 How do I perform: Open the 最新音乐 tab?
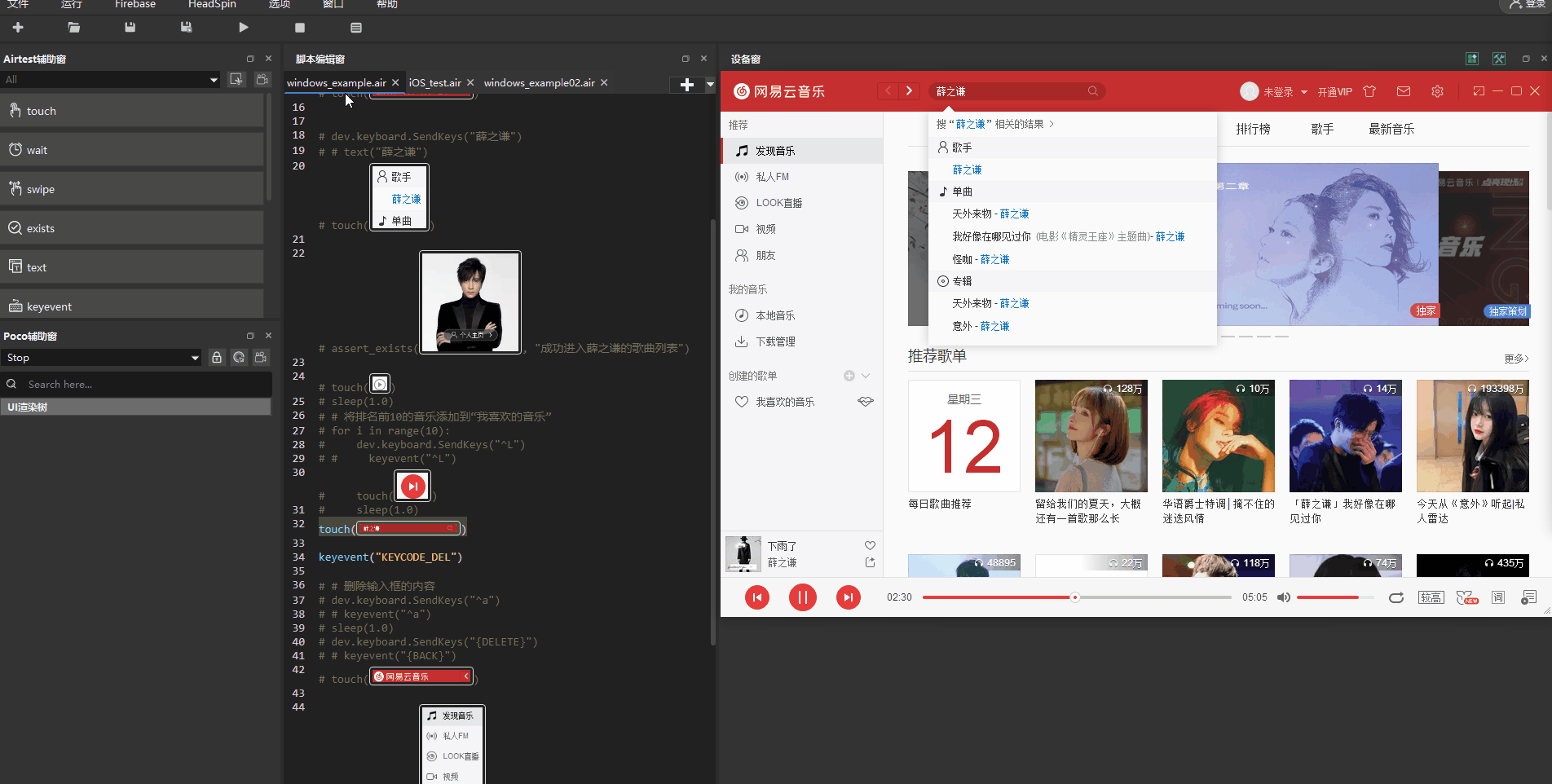point(1391,129)
